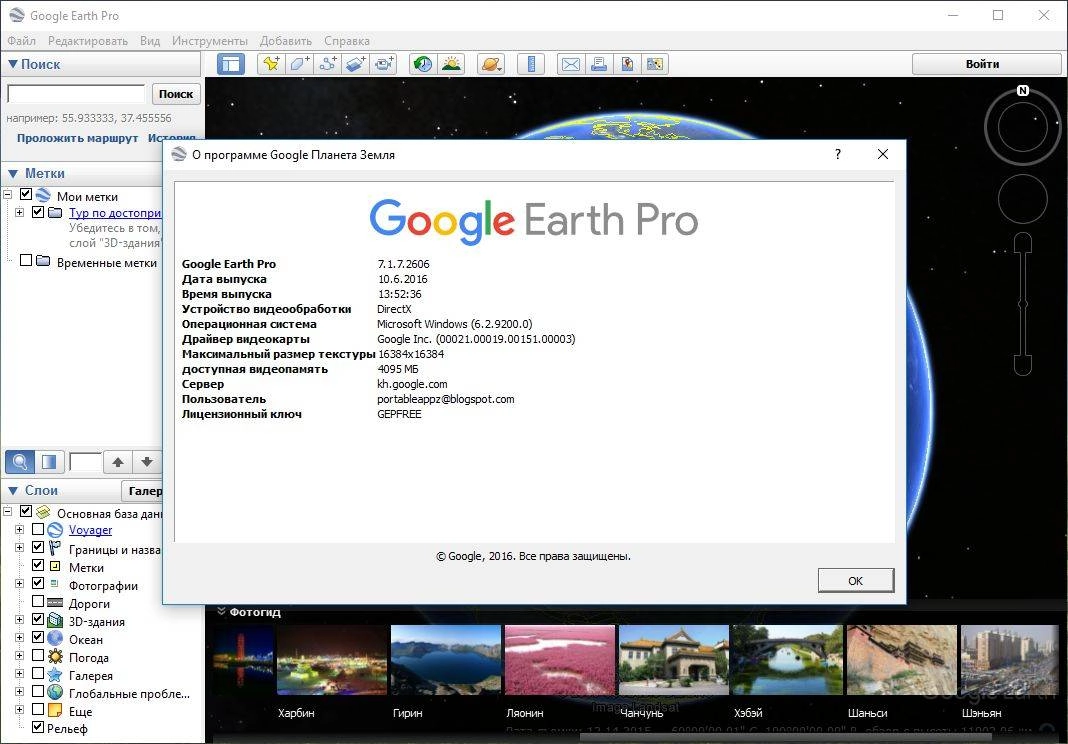This screenshot has height=744, width=1068.
Task: Open the Файл menu
Action: (21, 41)
